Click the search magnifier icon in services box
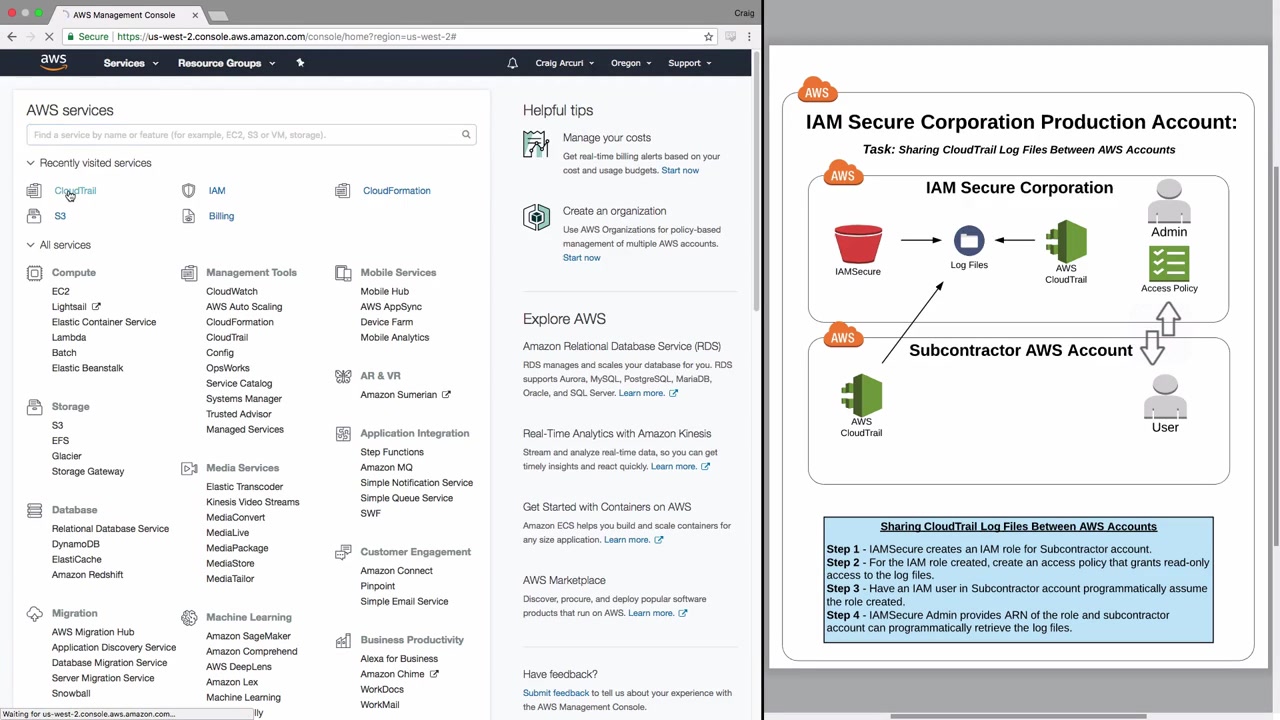 point(466,135)
